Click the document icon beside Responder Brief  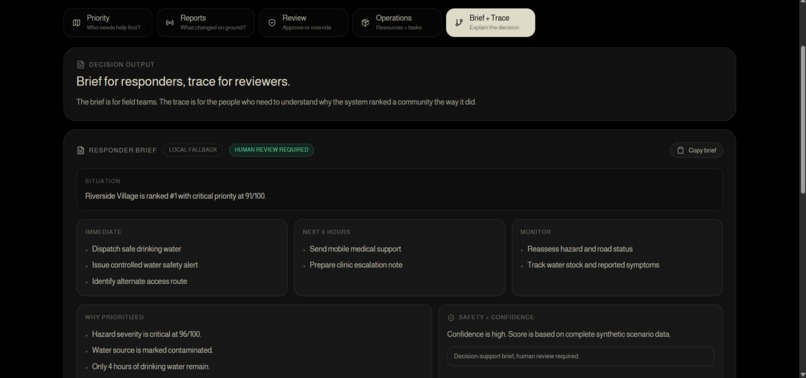[80, 150]
